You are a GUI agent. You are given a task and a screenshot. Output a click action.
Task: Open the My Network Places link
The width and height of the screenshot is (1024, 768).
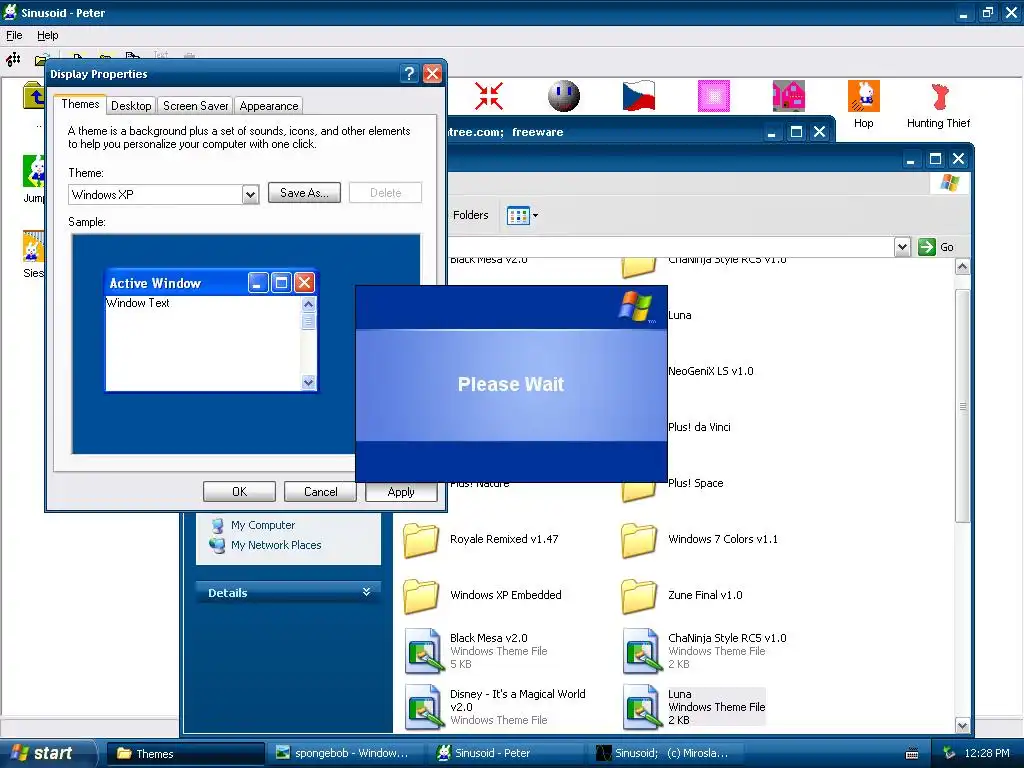coord(276,545)
